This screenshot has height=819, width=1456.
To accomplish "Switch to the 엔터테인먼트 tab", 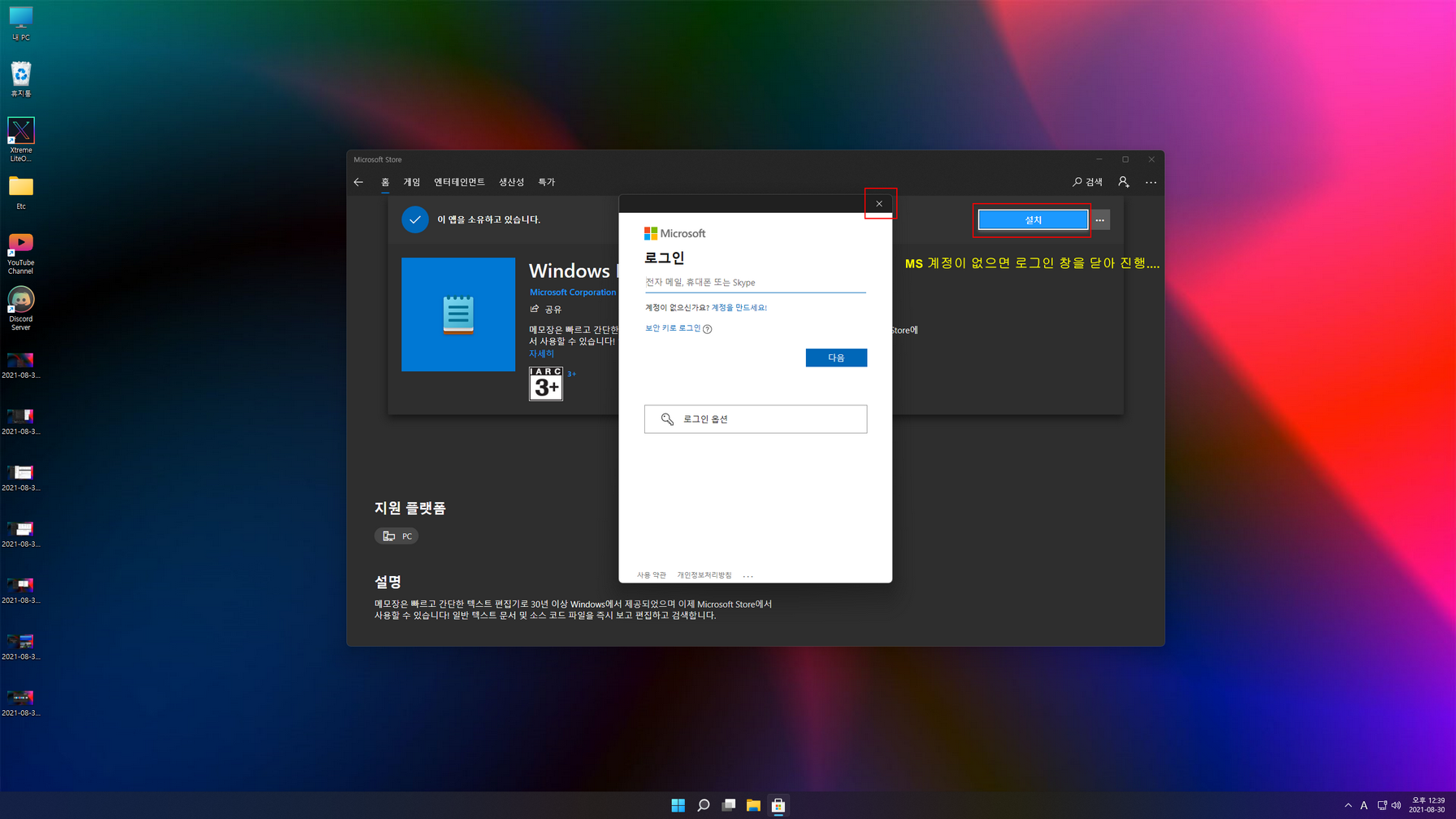I will (459, 182).
